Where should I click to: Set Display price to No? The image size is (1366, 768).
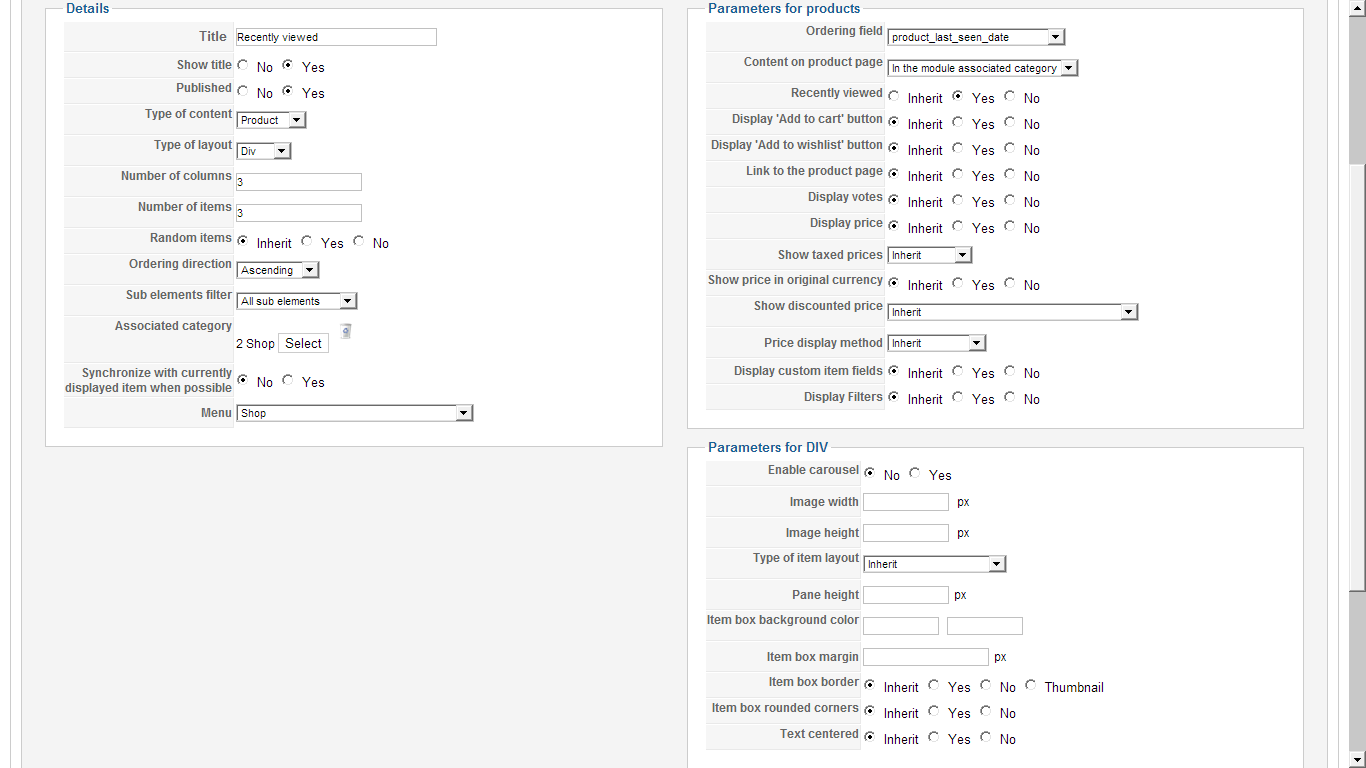tap(1010, 226)
